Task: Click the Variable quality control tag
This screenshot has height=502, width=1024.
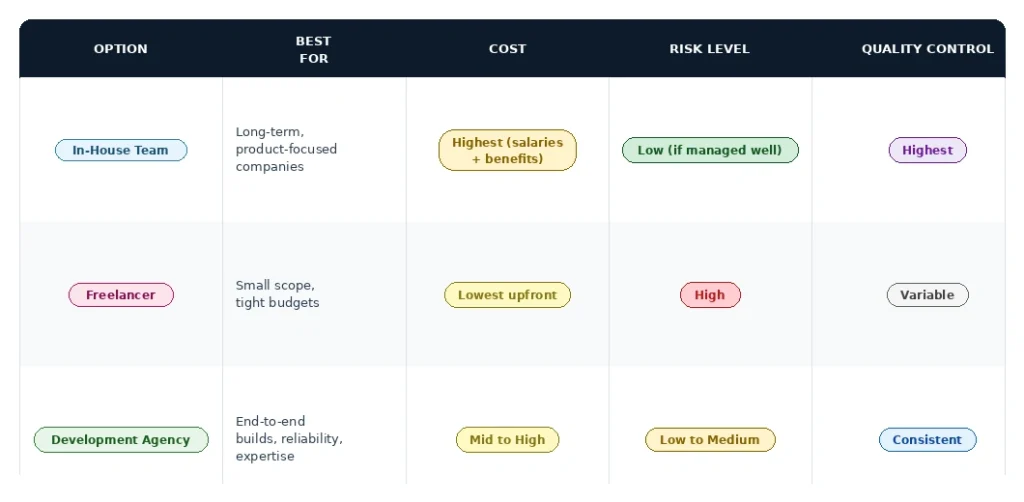Action: (927, 295)
